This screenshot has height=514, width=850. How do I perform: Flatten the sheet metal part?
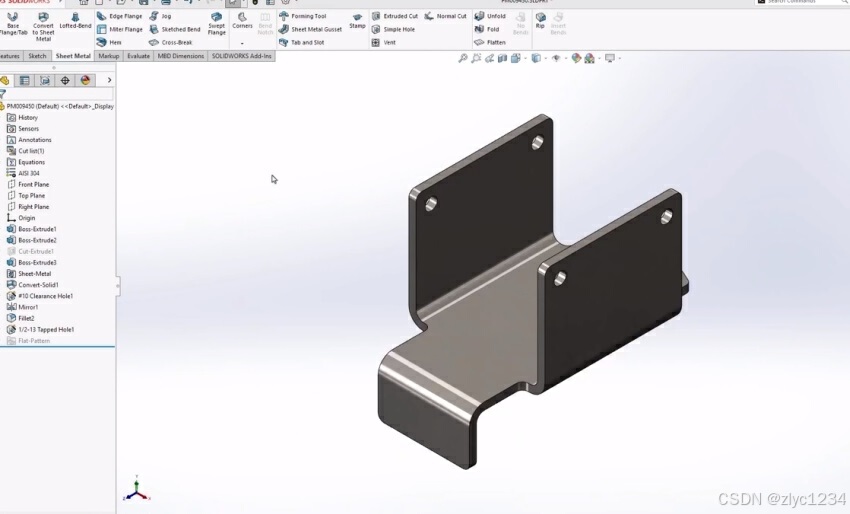[490, 42]
